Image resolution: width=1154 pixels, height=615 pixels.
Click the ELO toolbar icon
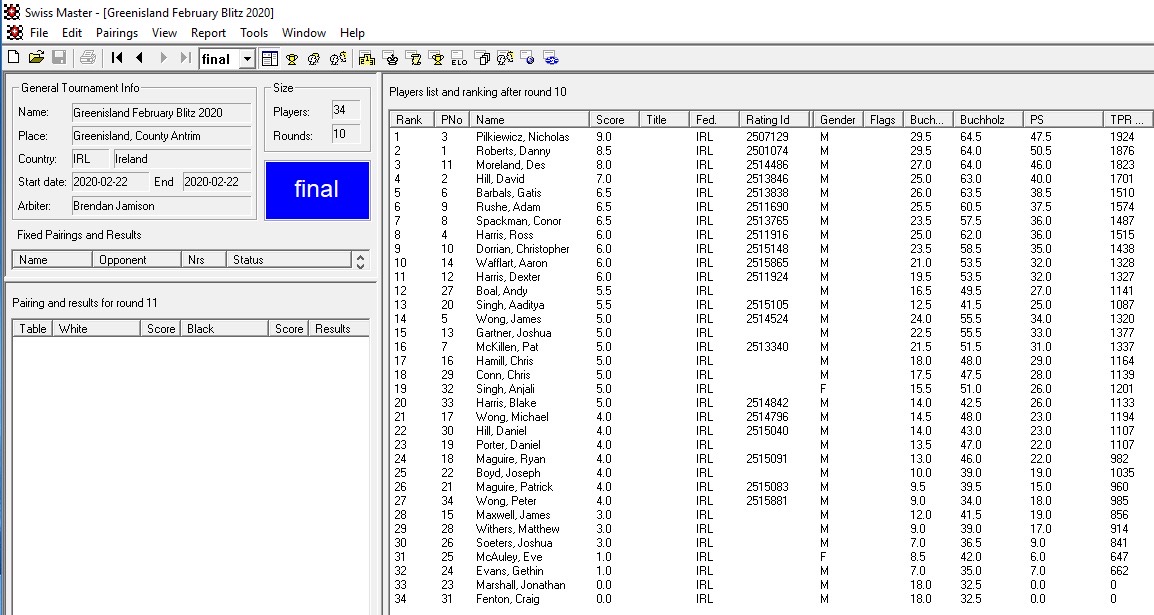tap(459, 58)
